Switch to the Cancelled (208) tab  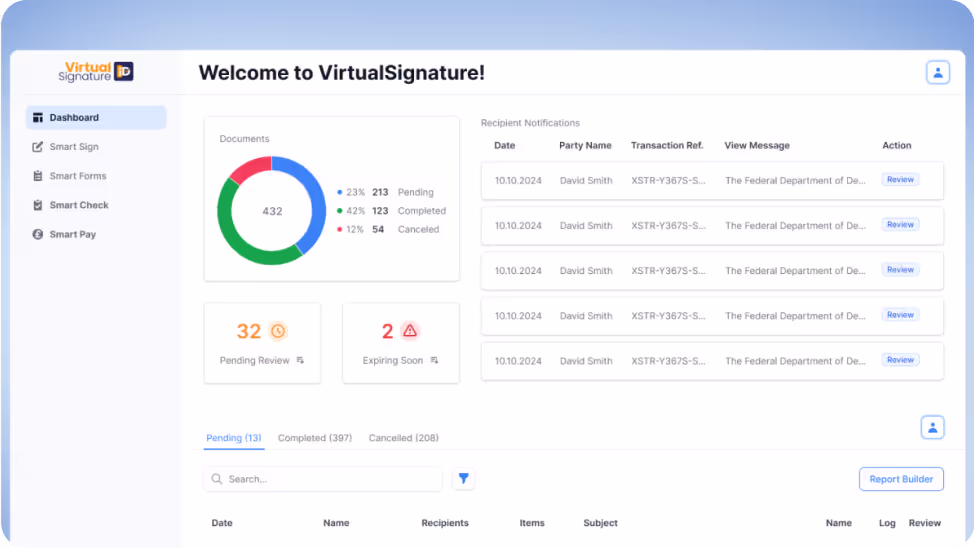[x=404, y=438]
